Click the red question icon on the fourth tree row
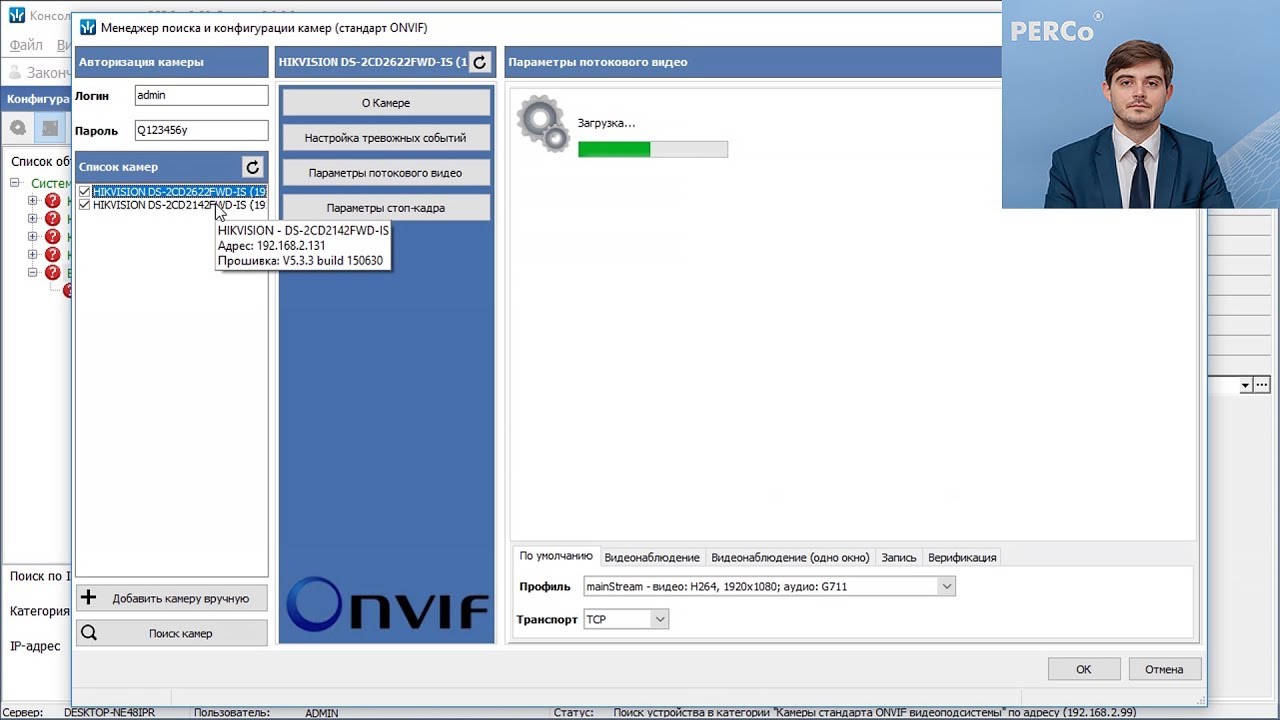This screenshot has width=1280, height=720. pos(53,255)
